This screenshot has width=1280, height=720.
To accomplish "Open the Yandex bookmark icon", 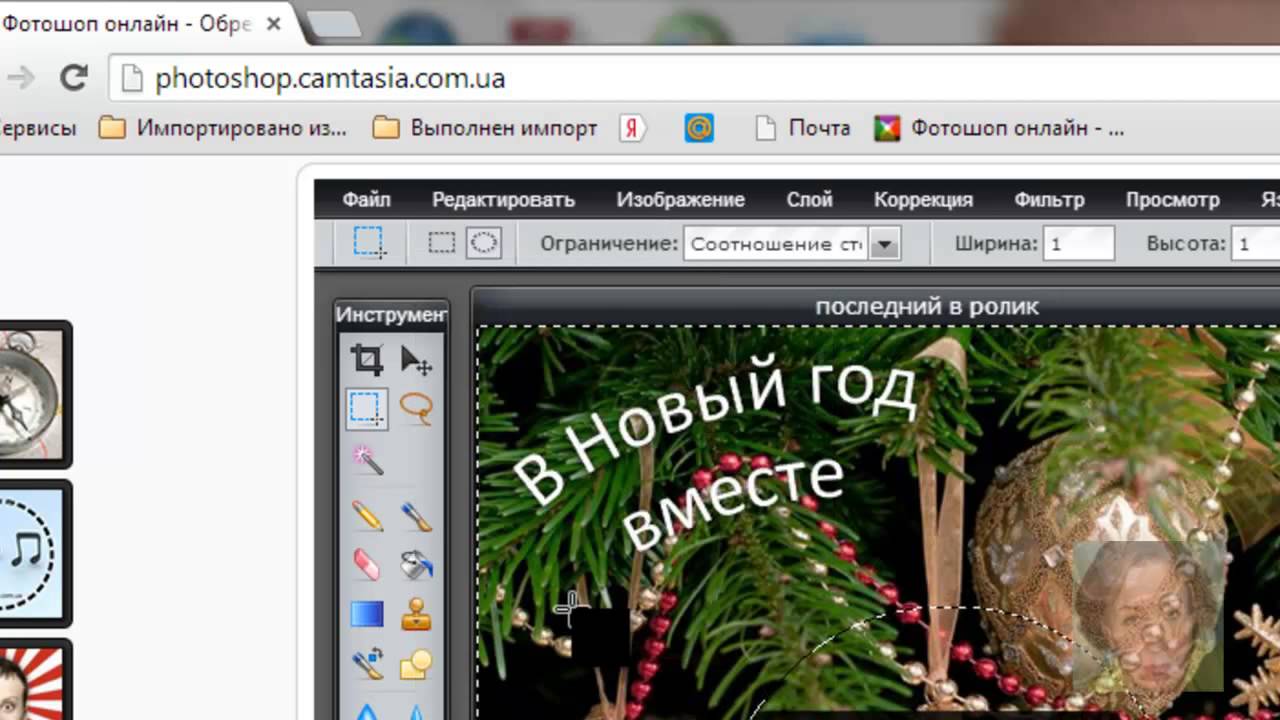I will click(x=632, y=128).
